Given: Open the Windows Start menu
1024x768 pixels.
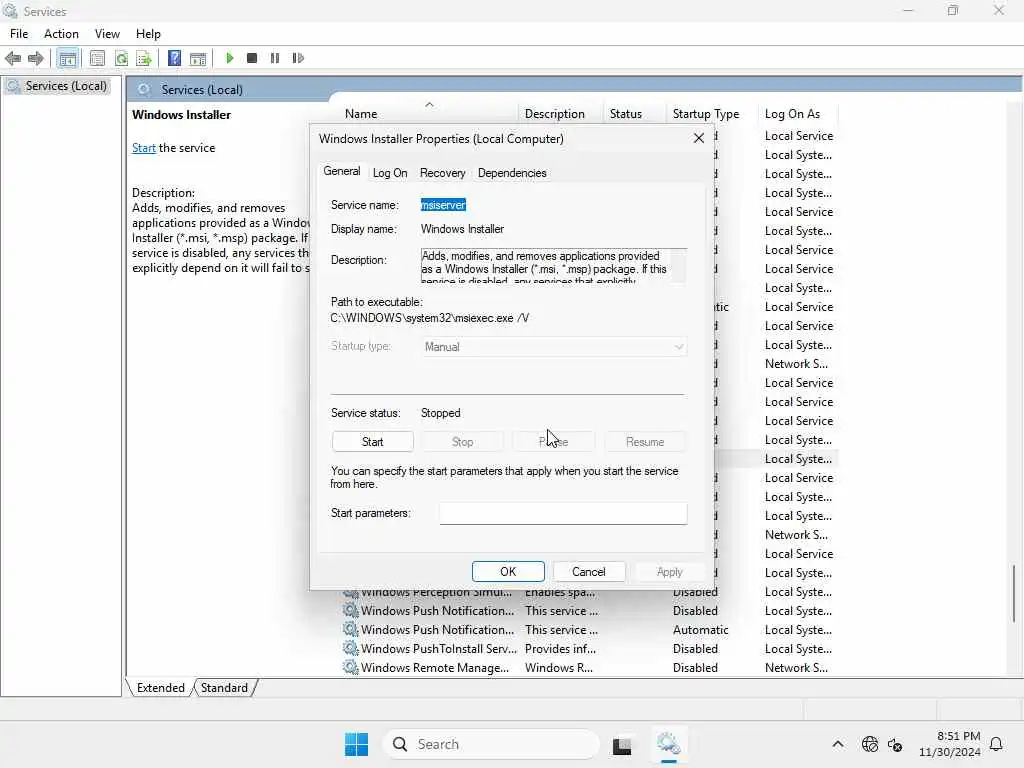Looking at the screenshot, I should tap(357, 744).
